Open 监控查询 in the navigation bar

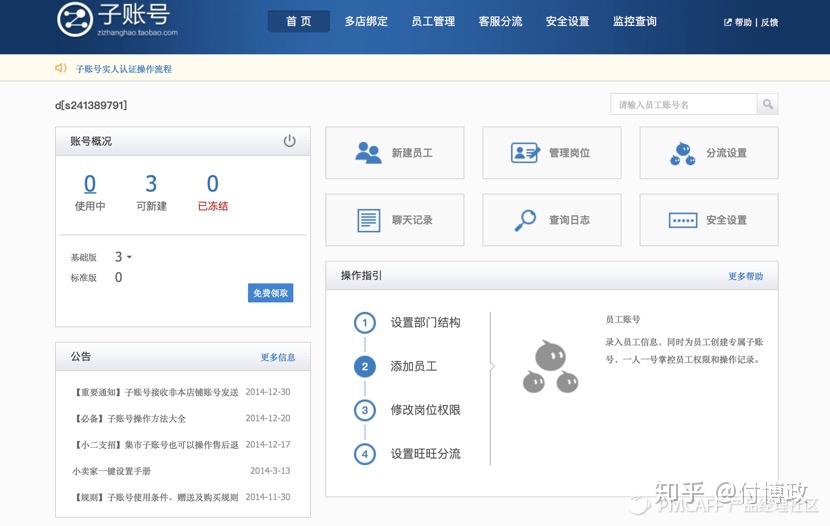635,21
